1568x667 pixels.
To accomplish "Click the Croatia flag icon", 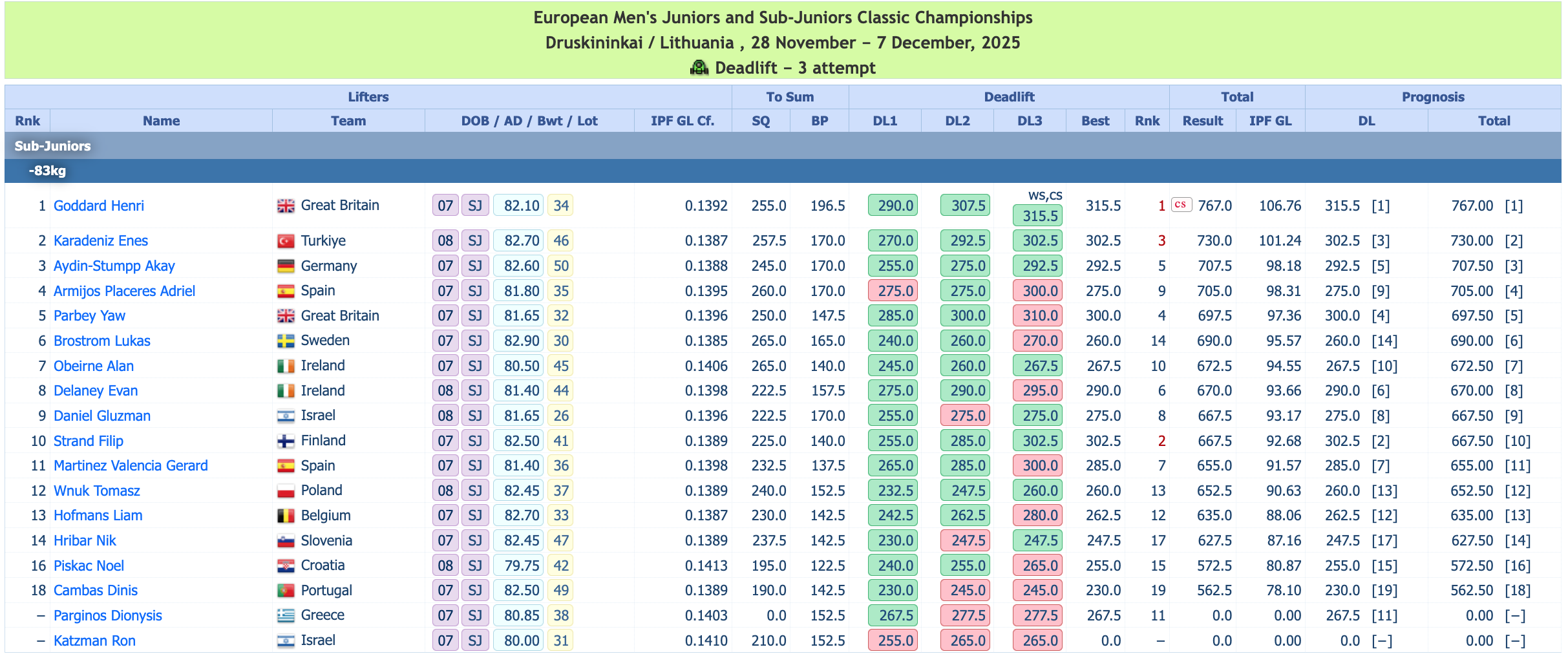I will click(x=286, y=566).
